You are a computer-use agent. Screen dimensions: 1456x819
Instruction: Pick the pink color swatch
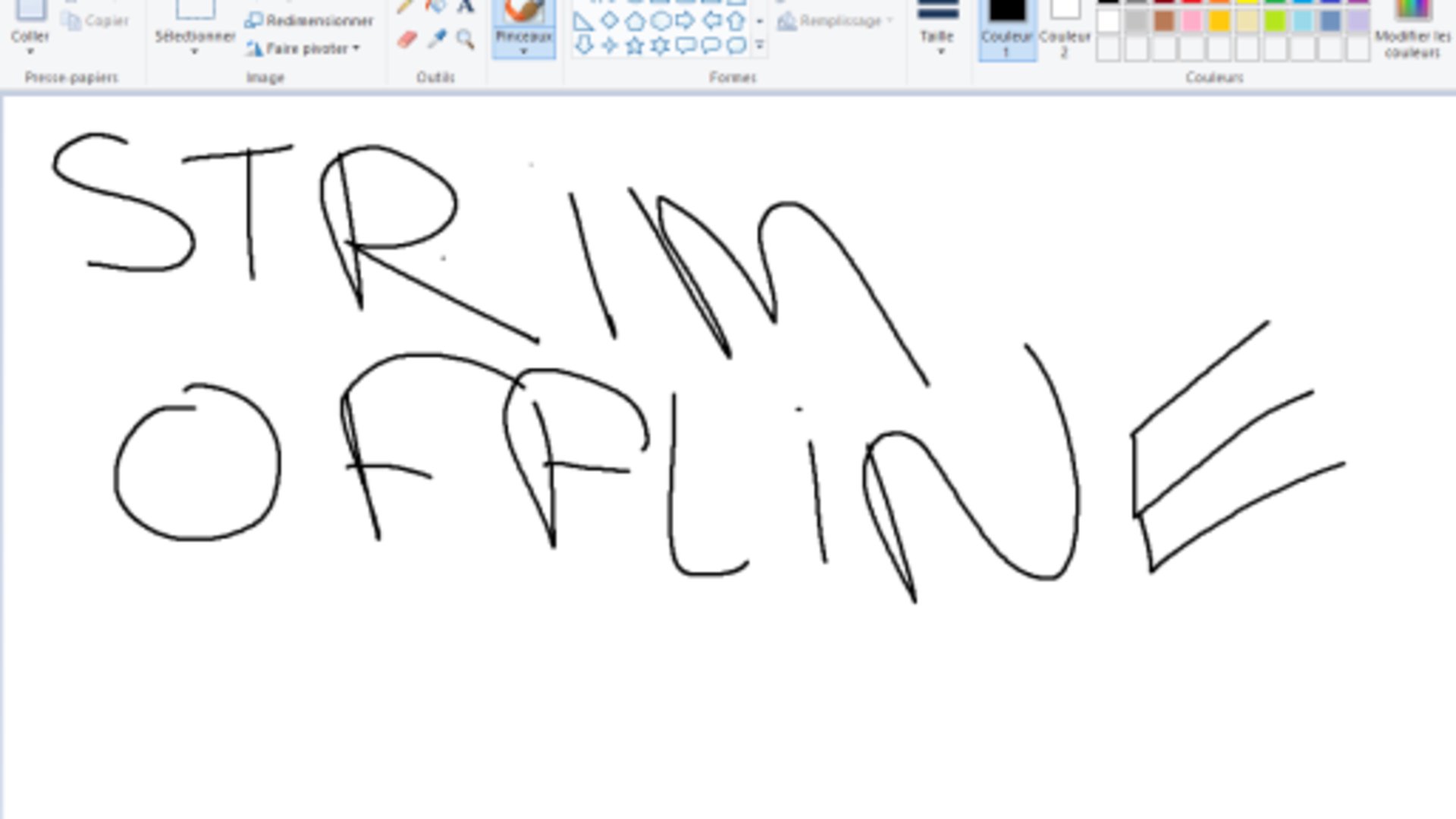pos(1191,21)
